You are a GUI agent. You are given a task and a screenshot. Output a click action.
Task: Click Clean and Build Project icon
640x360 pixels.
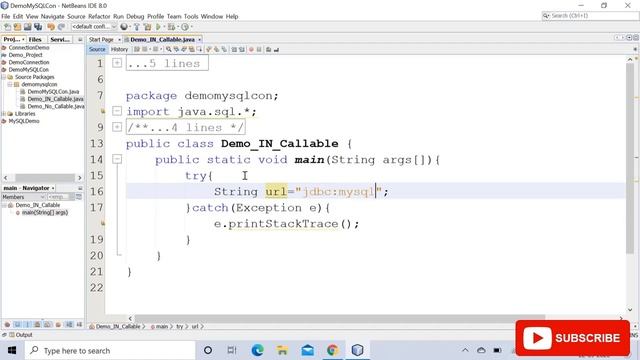147,27
